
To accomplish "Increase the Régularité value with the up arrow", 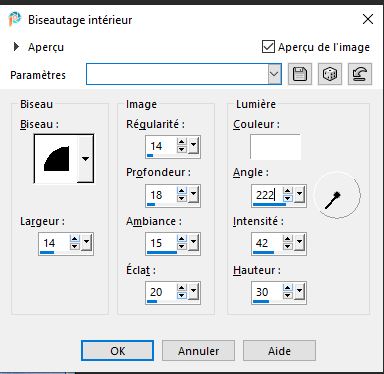I will [182, 142].
